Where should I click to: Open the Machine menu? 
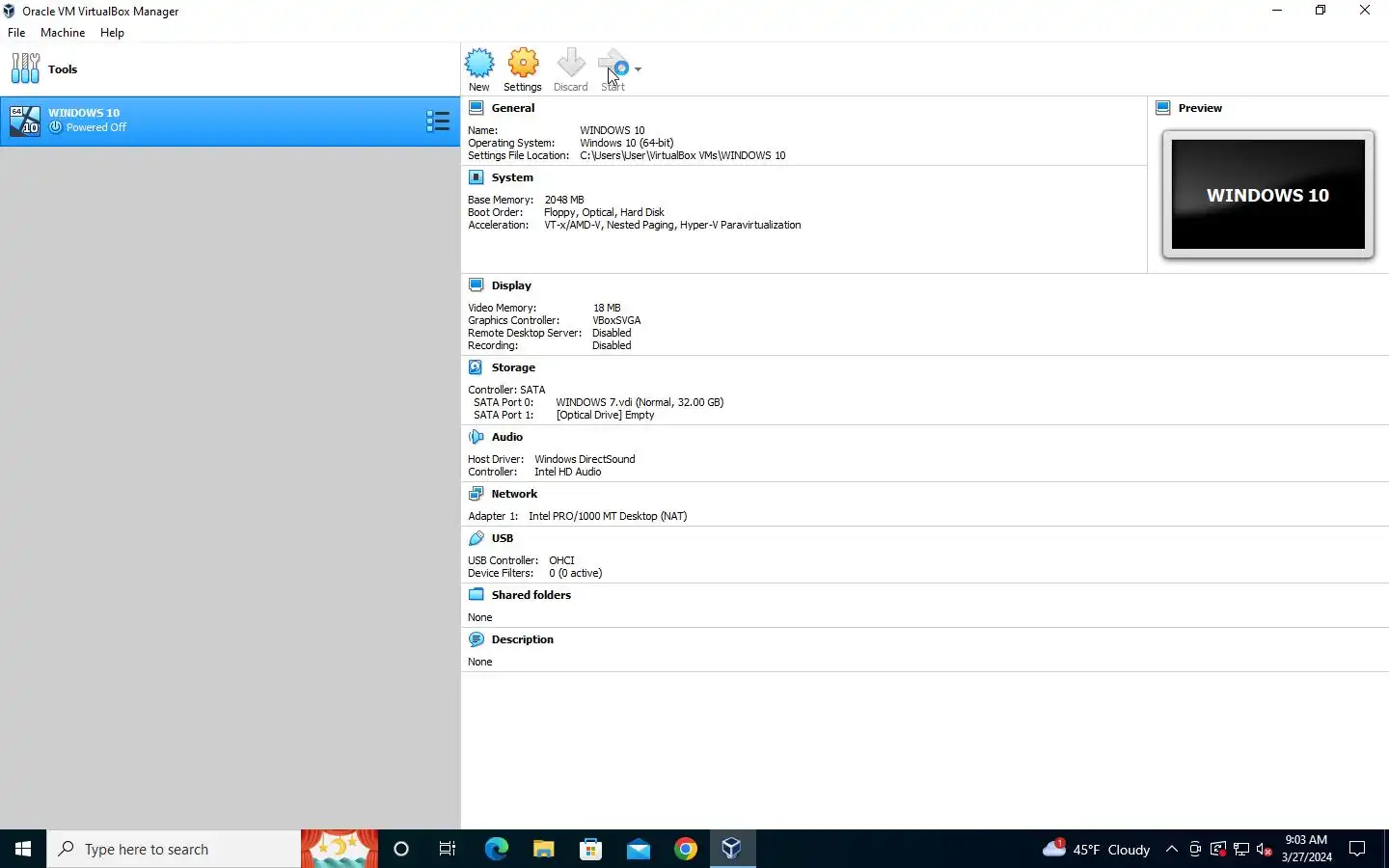[63, 32]
